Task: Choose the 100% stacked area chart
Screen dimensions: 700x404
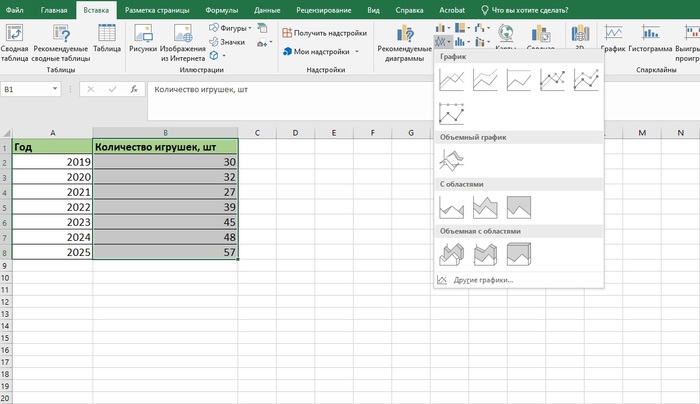Action: tap(518, 207)
